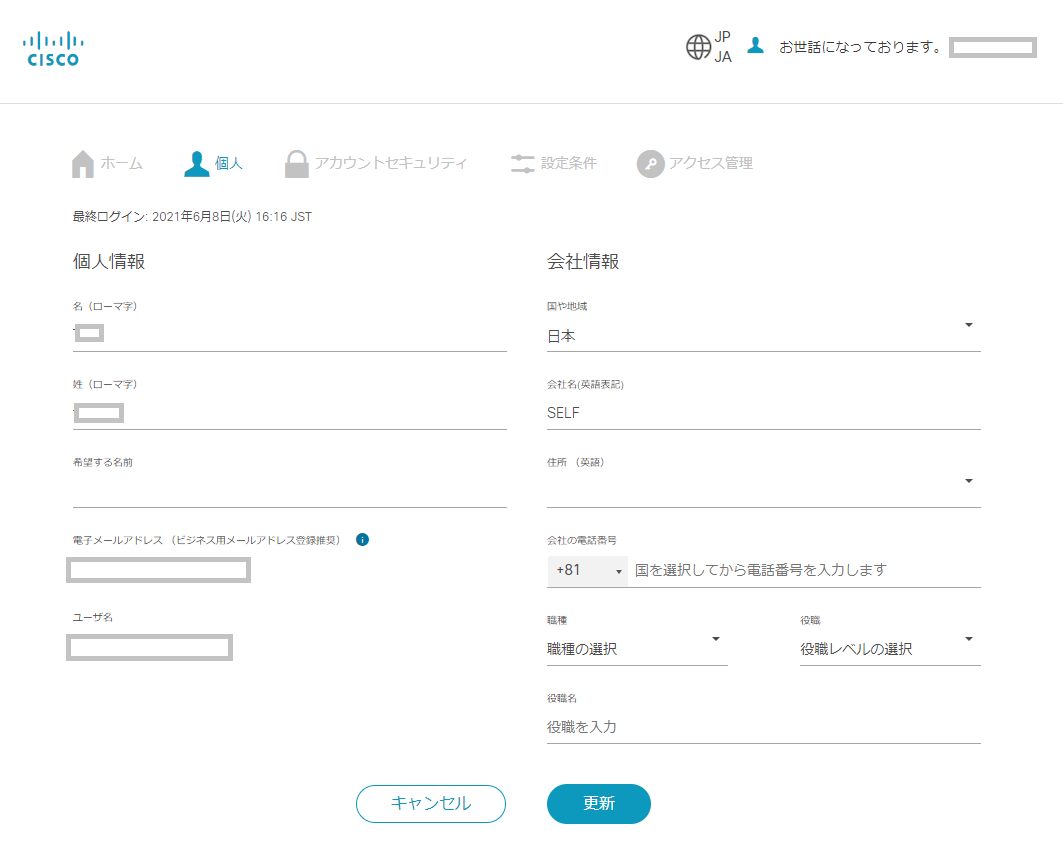Click the lock icon on アカウントセキュリティ
Screen dimensions: 1063x852
click(x=296, y=163)
